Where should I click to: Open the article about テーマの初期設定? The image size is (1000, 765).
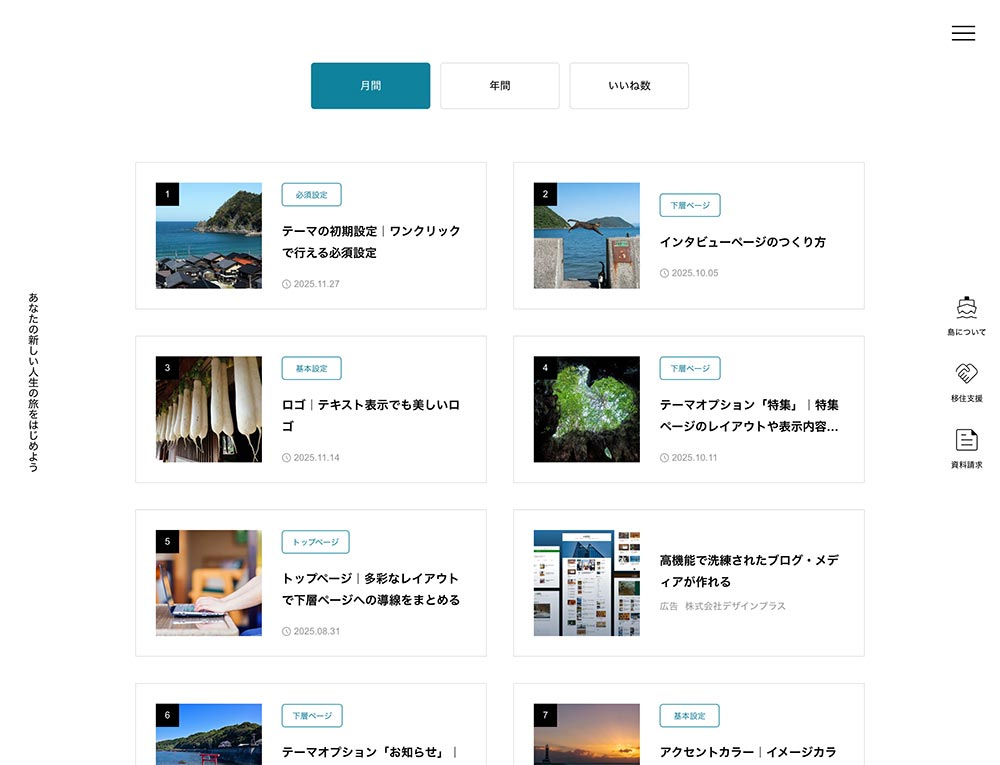(371, 242)
